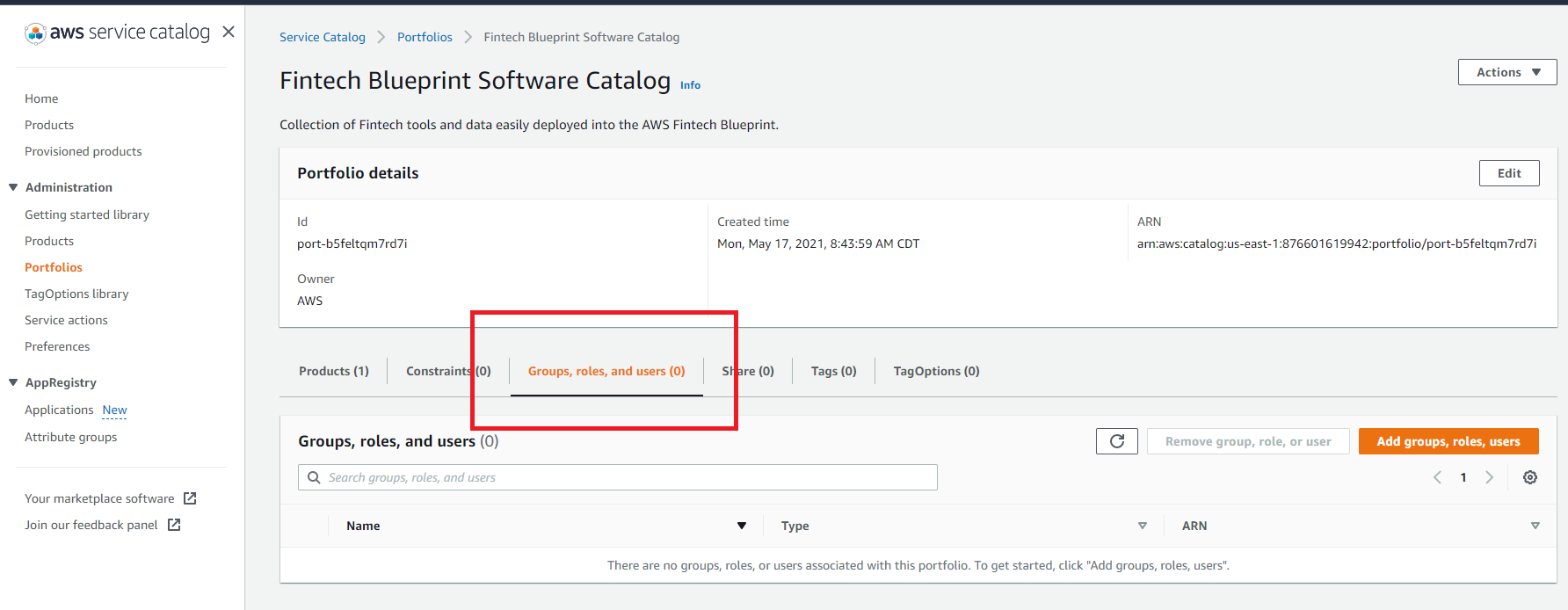Click Add groups, roles, users button
The height and width of the screenshot is (610, 1568).
(x=1448, y=441)
